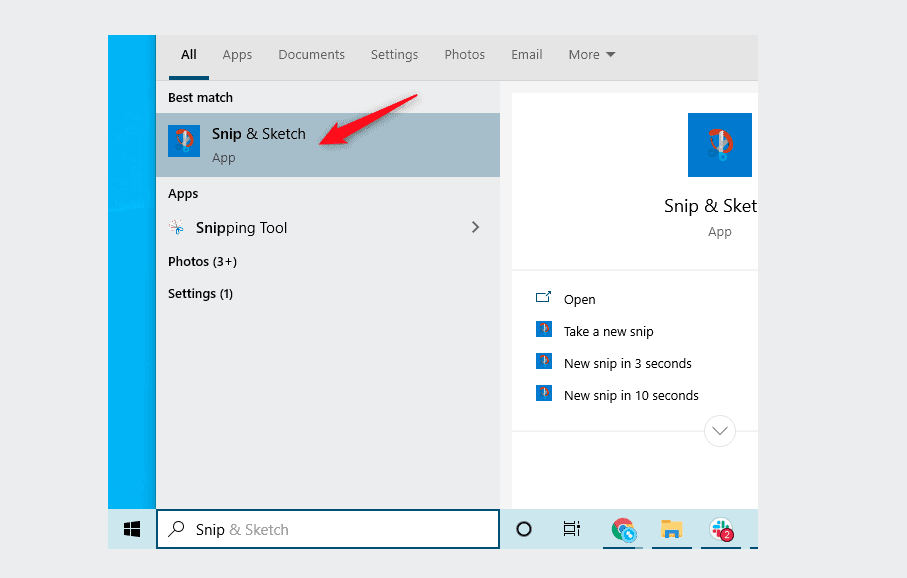This screenshot has height=578, width=907.
Task: Open Snip & Sketch best match result
Action: click(258, 144)
